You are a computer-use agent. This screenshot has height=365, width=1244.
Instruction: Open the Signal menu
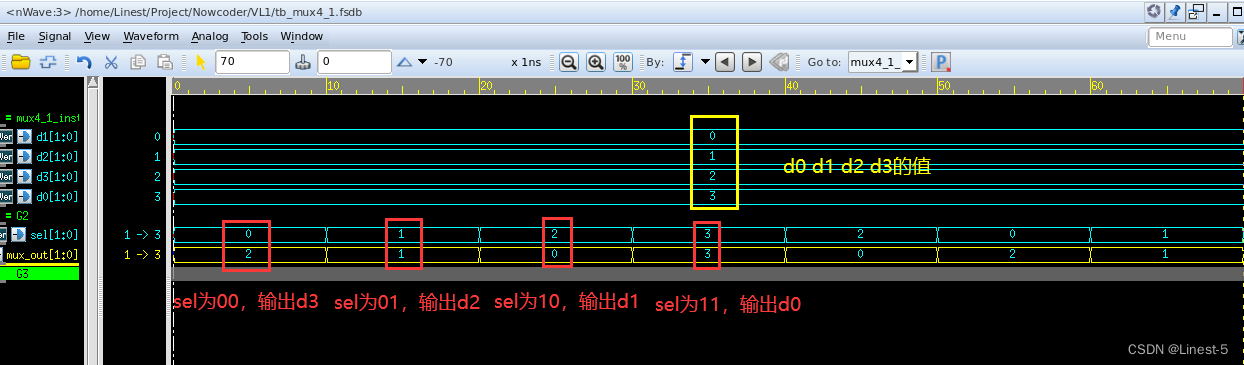pos(55,36)
